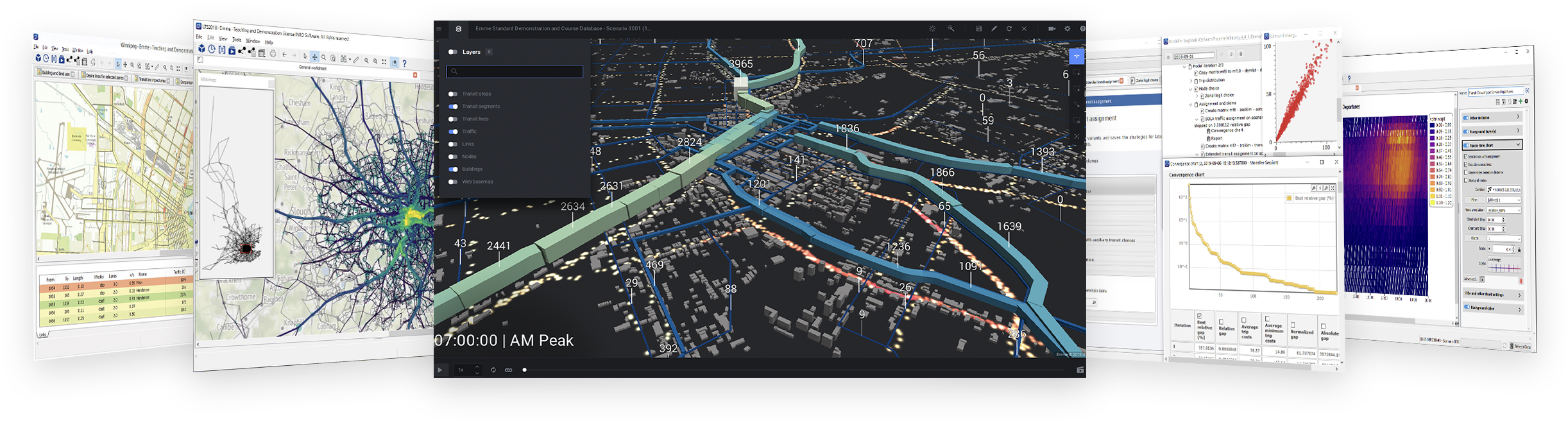Expand the Other indicator section

pos(1491,117)
